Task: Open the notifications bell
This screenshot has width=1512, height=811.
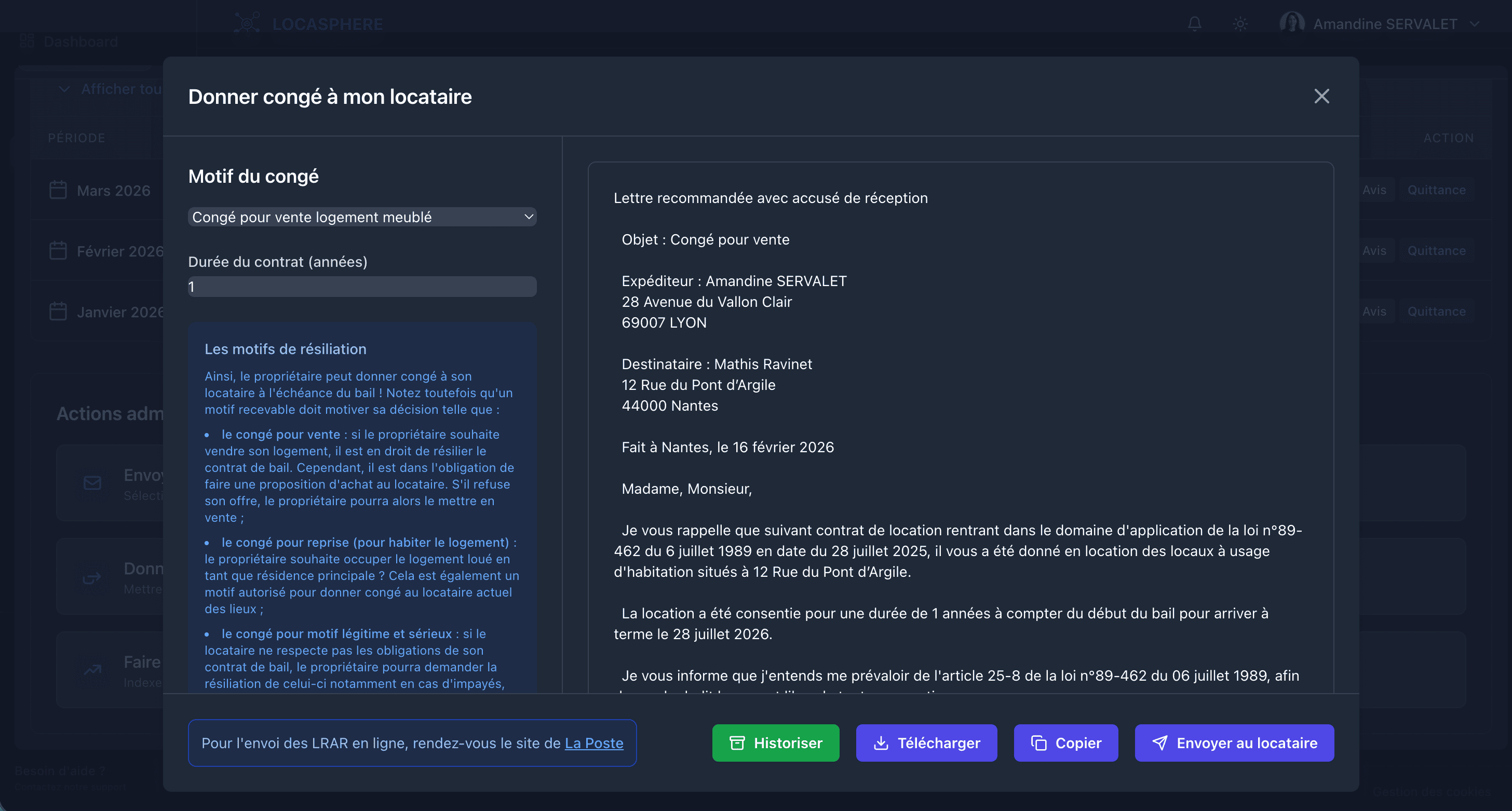Action: (1194, 23)
